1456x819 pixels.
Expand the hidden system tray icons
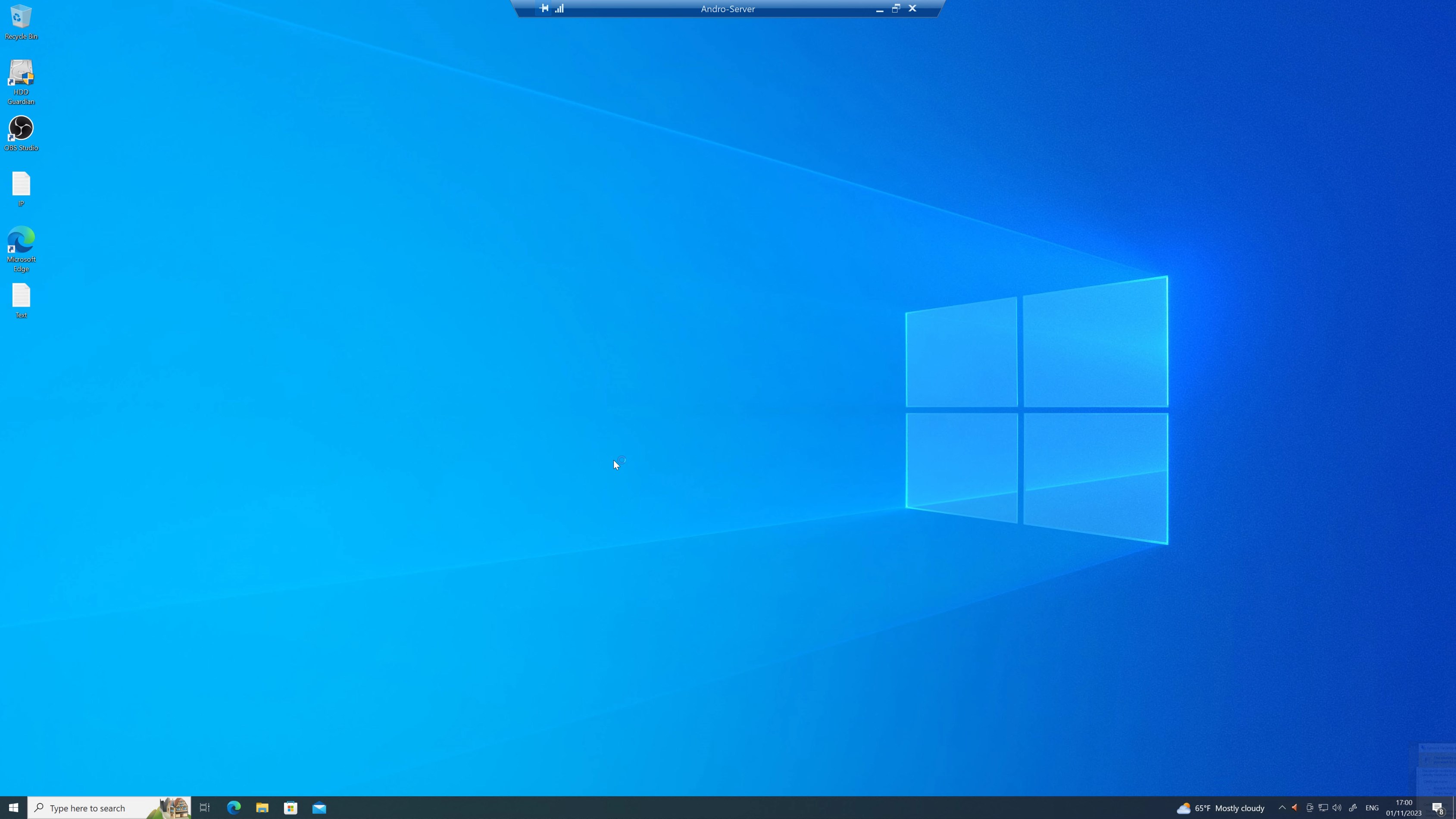pyautogui.click(x=1282, y=808)
